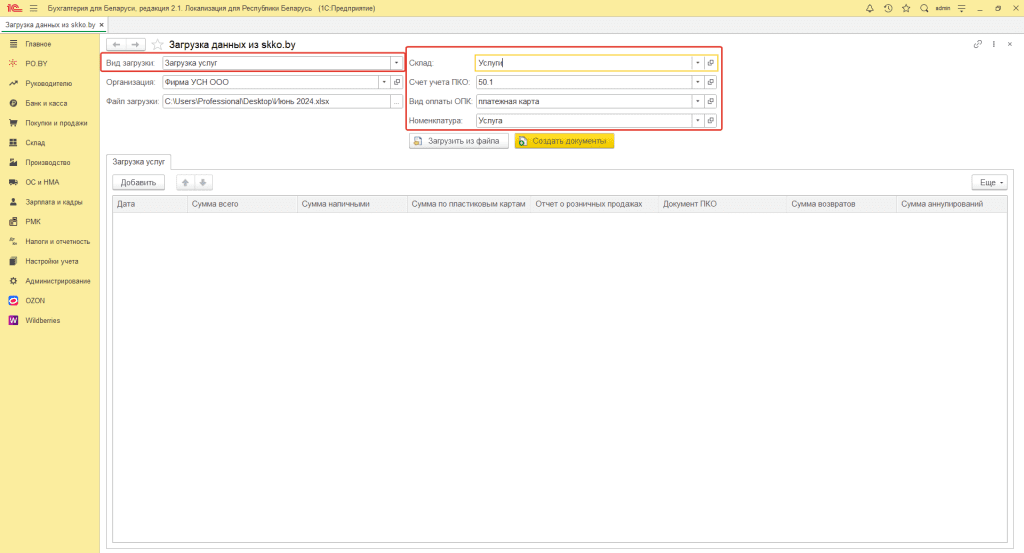Select the Загрузка услуг tab

(x=139, y=160)
